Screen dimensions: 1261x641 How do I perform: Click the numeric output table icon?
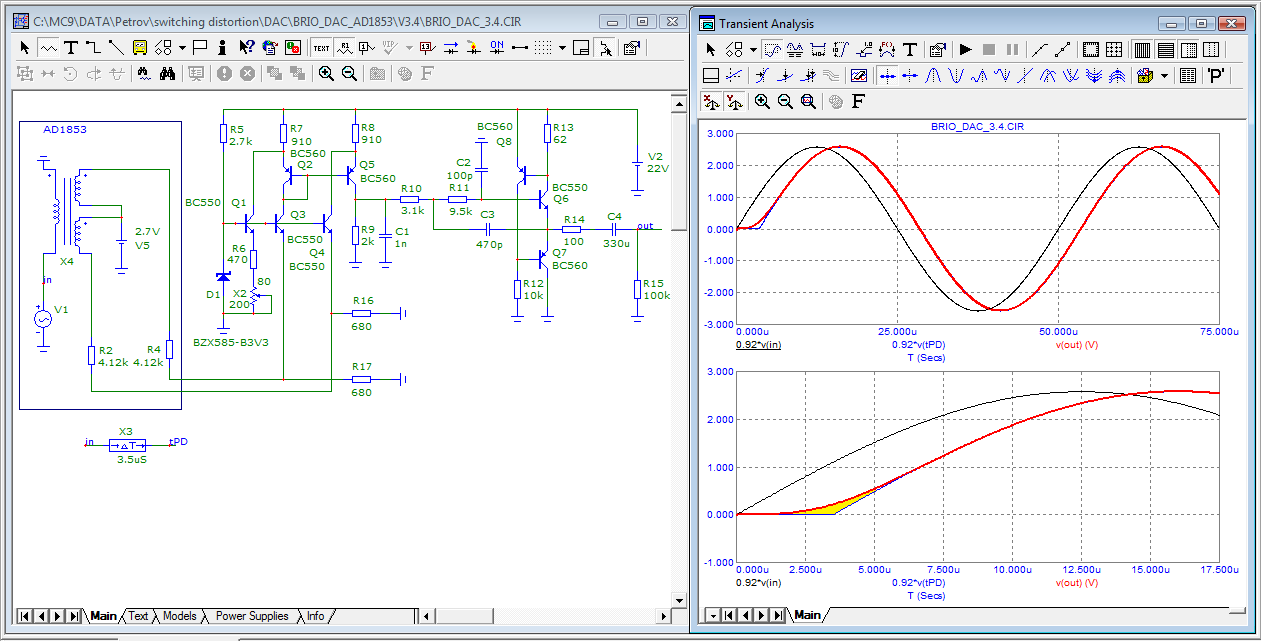(1188, 75)
